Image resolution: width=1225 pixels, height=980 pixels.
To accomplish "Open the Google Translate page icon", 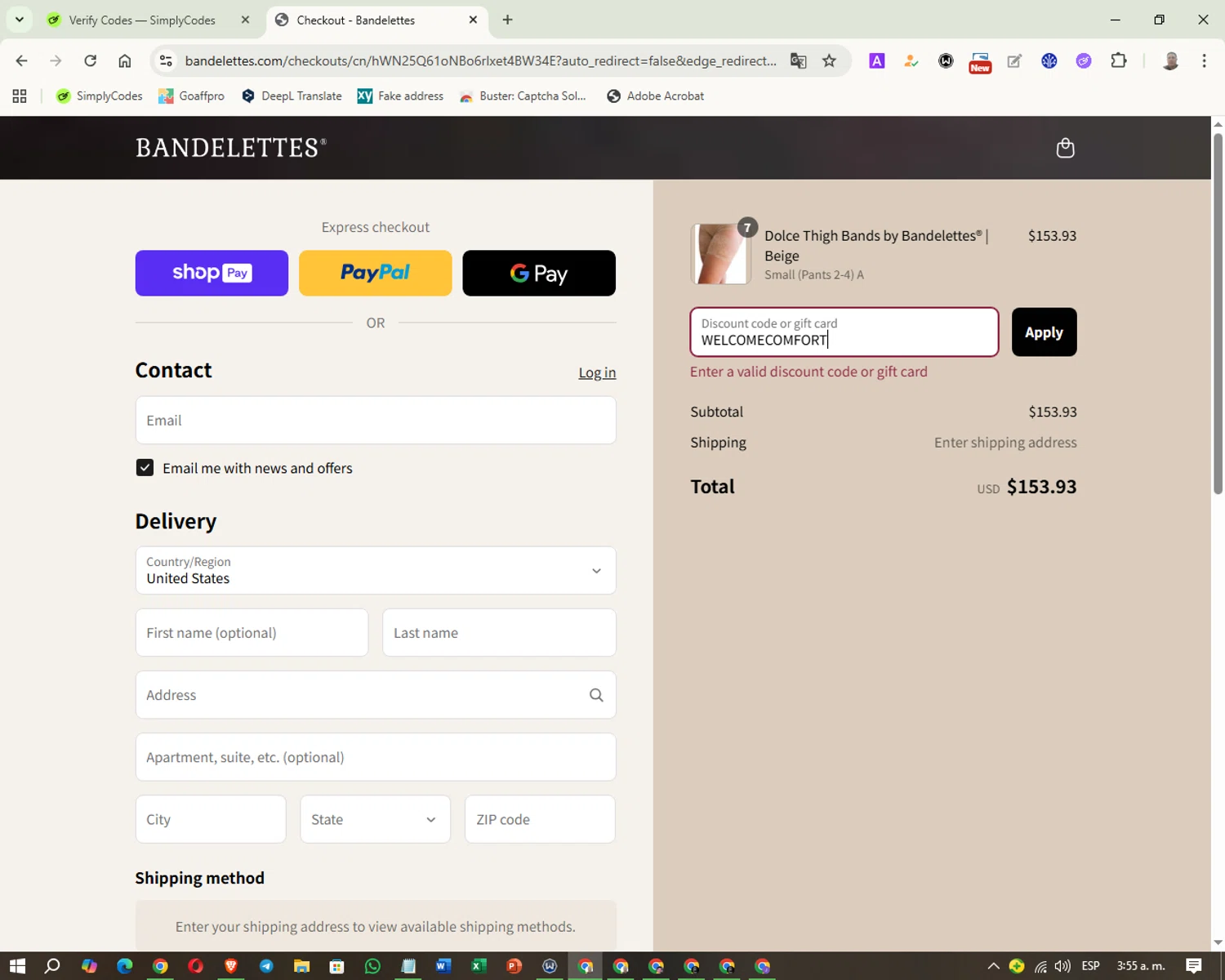I will click(799, 60).
